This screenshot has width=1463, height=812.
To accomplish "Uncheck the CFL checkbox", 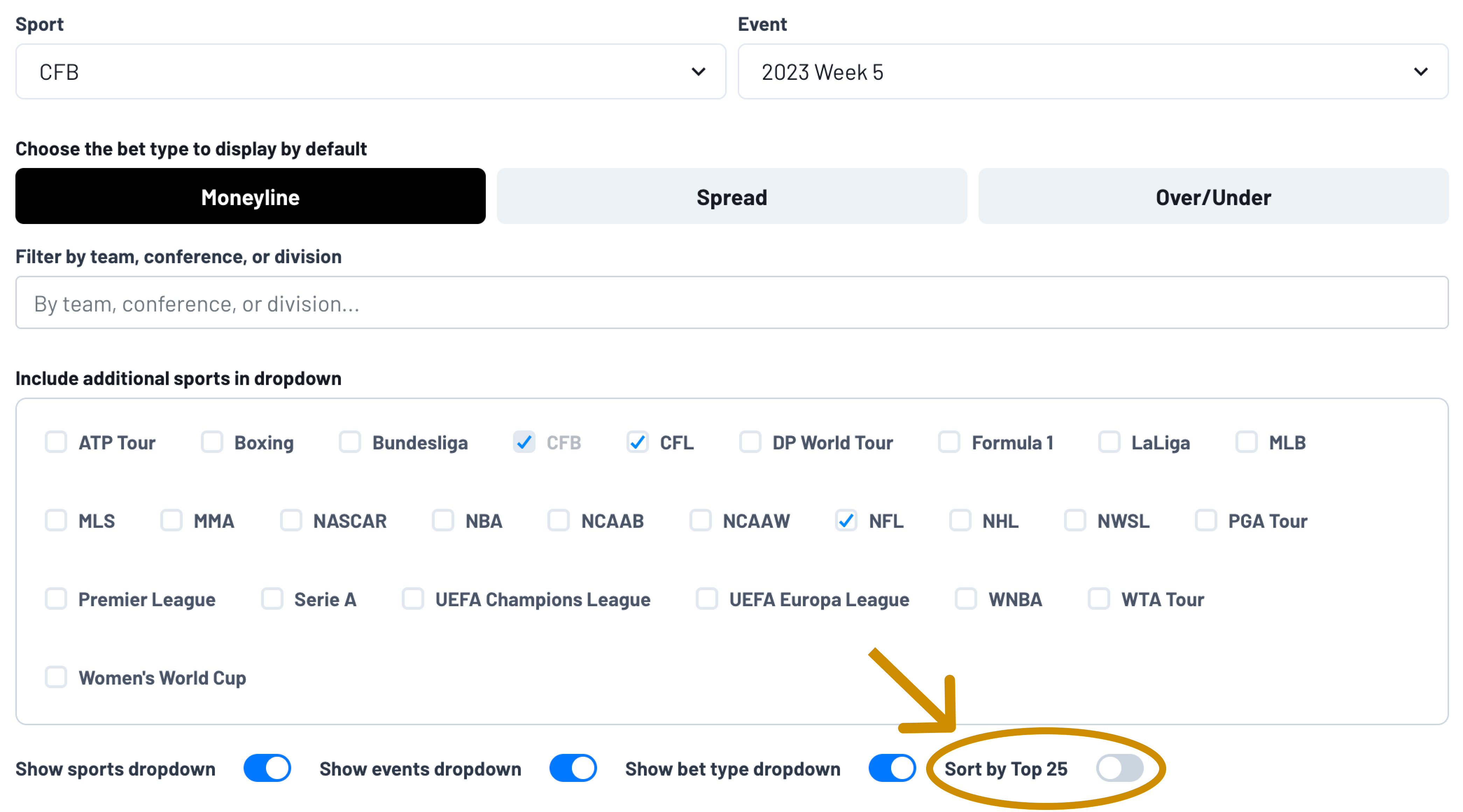I will (x=637, y=442).
